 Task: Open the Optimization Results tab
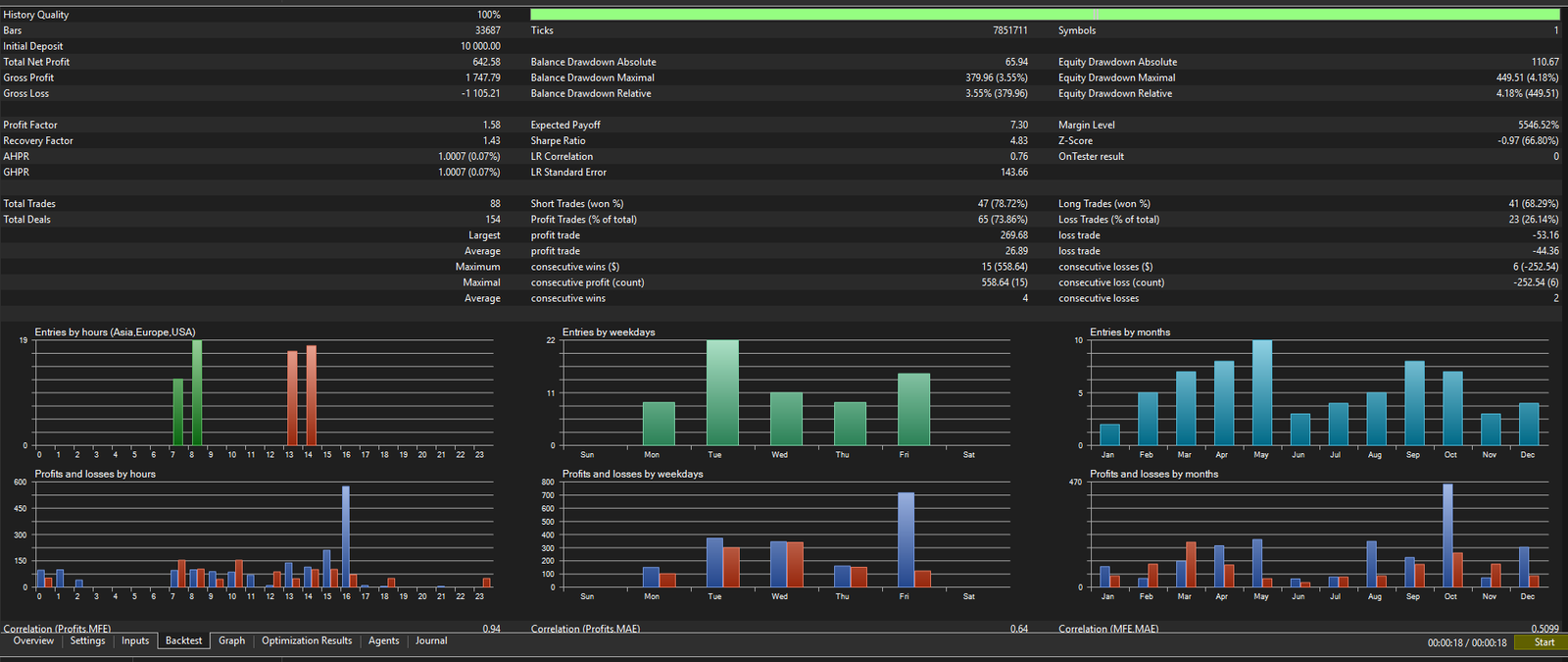(307, 641)
